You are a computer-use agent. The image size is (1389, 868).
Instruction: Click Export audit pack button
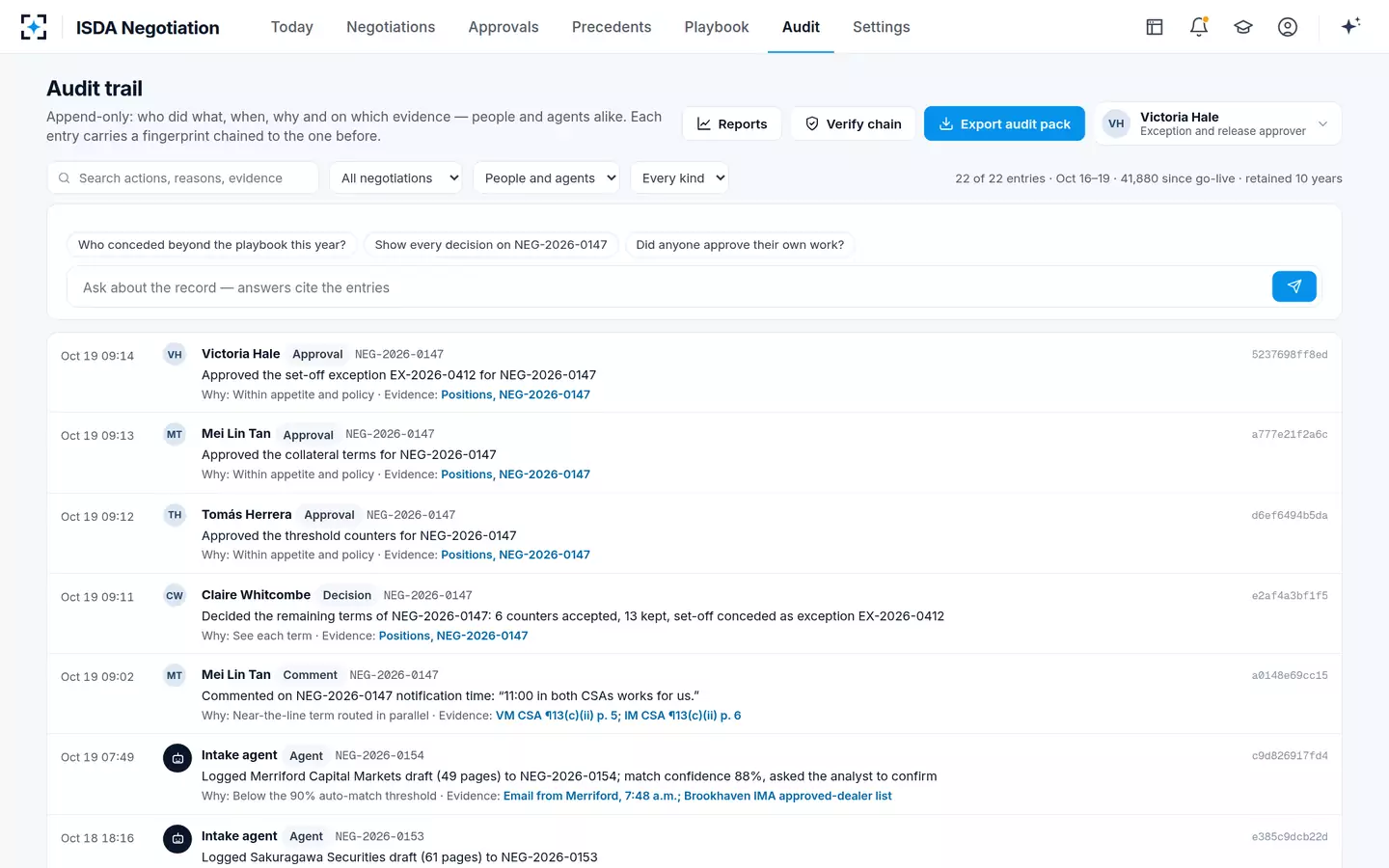(1004, 123)
